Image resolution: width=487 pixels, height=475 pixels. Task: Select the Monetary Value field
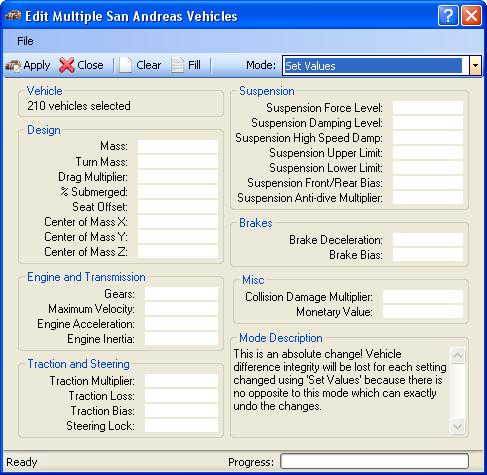point(423,312)
